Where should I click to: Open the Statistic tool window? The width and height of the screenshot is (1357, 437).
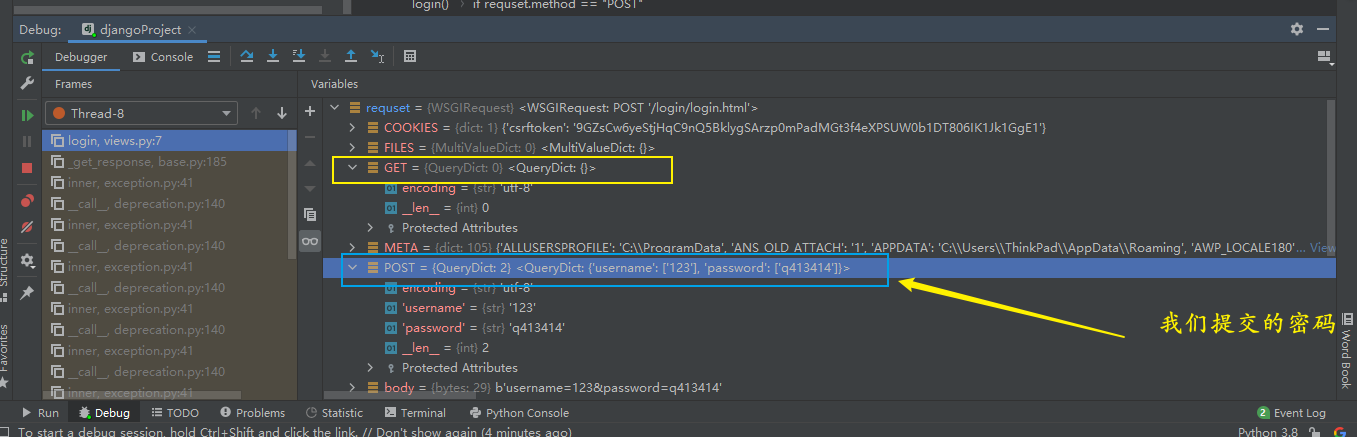[x=335, y=413]
